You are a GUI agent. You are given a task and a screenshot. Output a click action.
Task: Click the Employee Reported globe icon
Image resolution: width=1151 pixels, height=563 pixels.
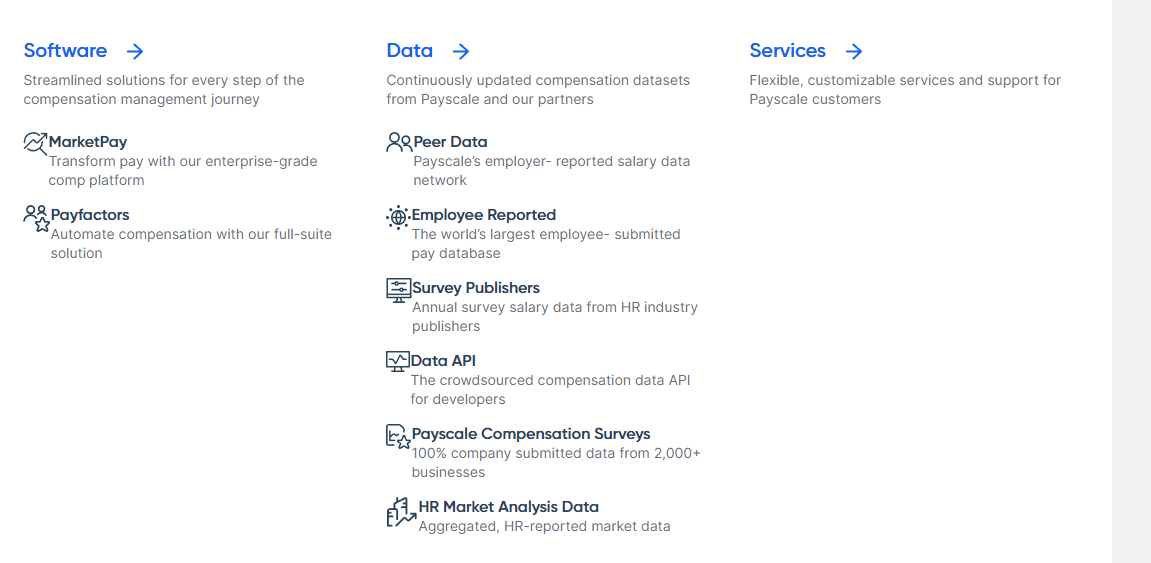[x=398, y=217]
